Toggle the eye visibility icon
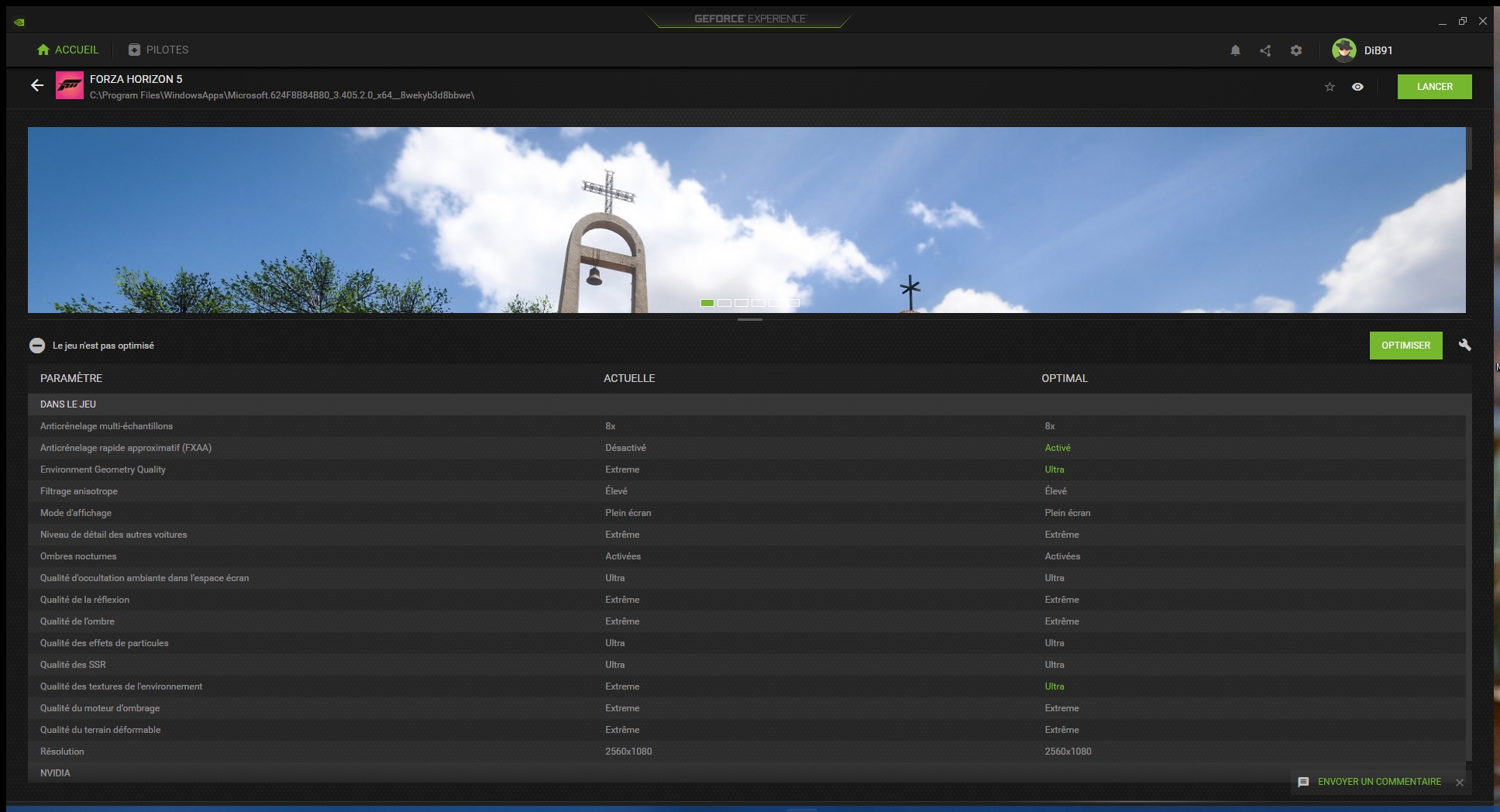The width and height of the screenshot is (1500, 812). (1357, 87)
